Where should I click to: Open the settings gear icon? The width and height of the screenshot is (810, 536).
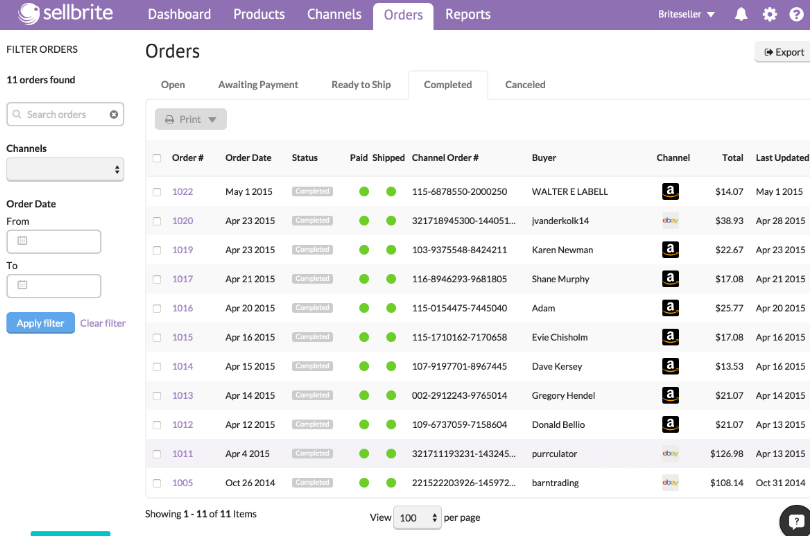click(770, 14)
